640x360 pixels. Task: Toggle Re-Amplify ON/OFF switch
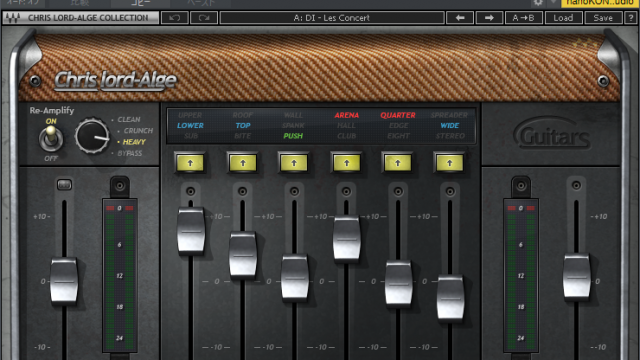[x=51, y=138]
